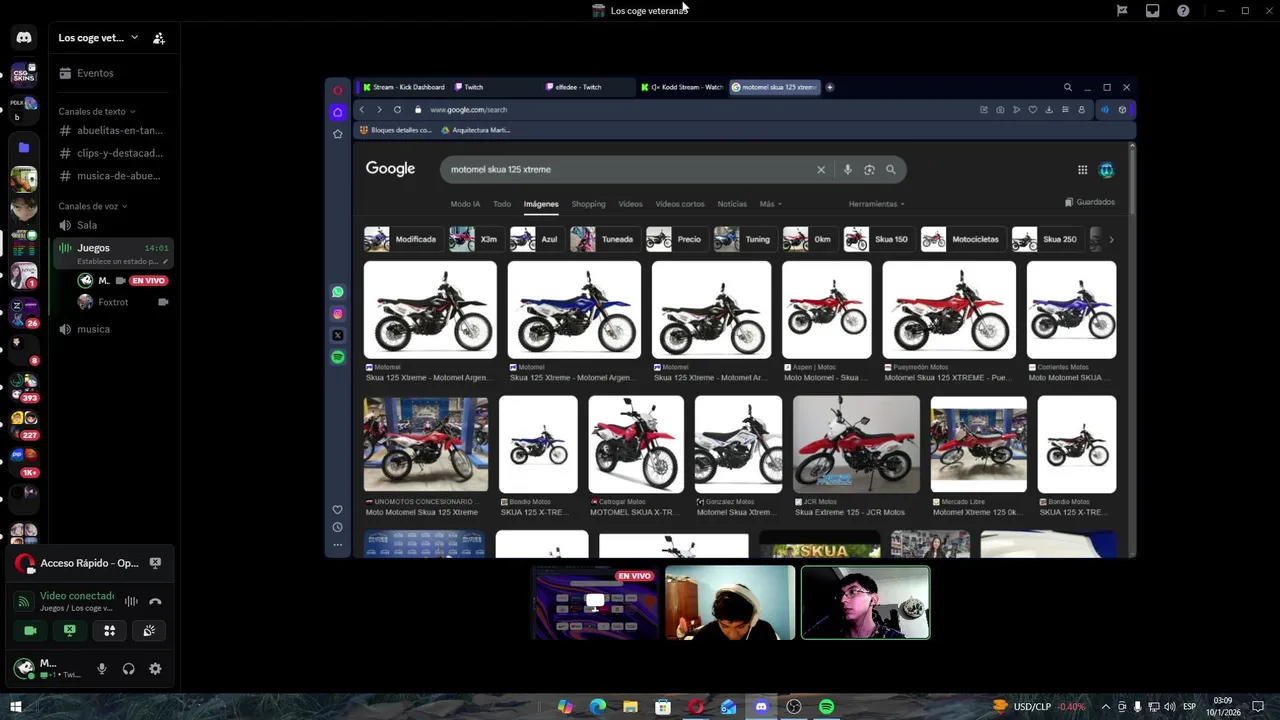Open the activities shapes button

(x=109, y=630)
